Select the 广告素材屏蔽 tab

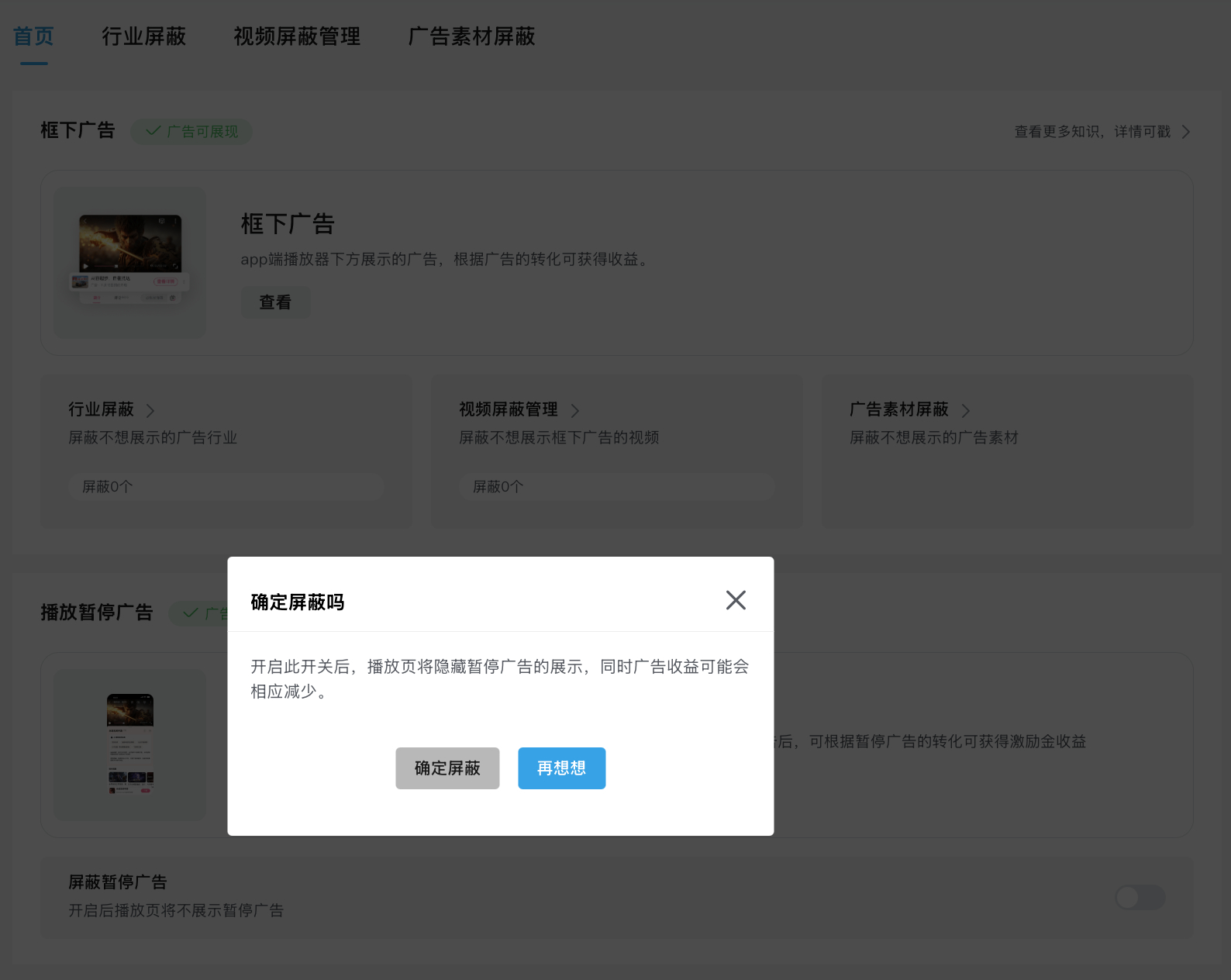click(472, 36)
